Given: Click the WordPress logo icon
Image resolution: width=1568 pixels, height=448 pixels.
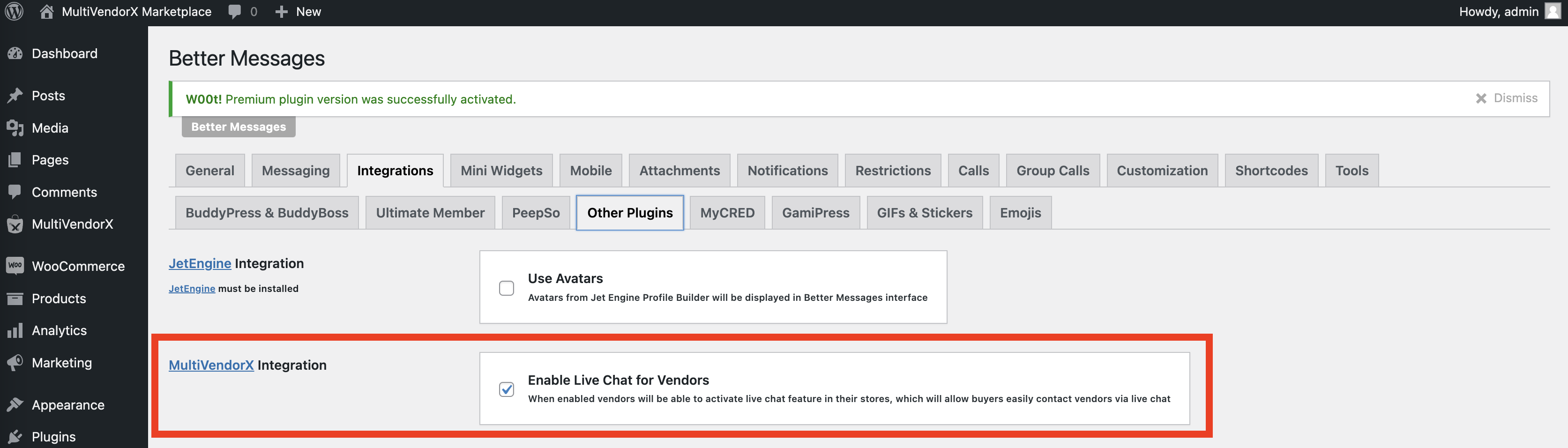Looking at the screenshot, I should tap(14, 12).
